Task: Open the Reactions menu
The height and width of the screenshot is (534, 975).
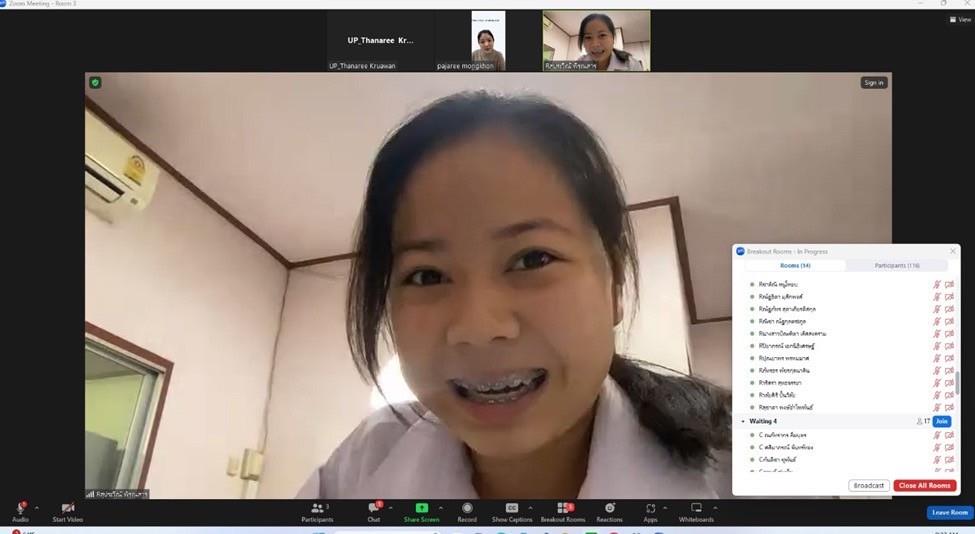Action: tap(609, 512)
